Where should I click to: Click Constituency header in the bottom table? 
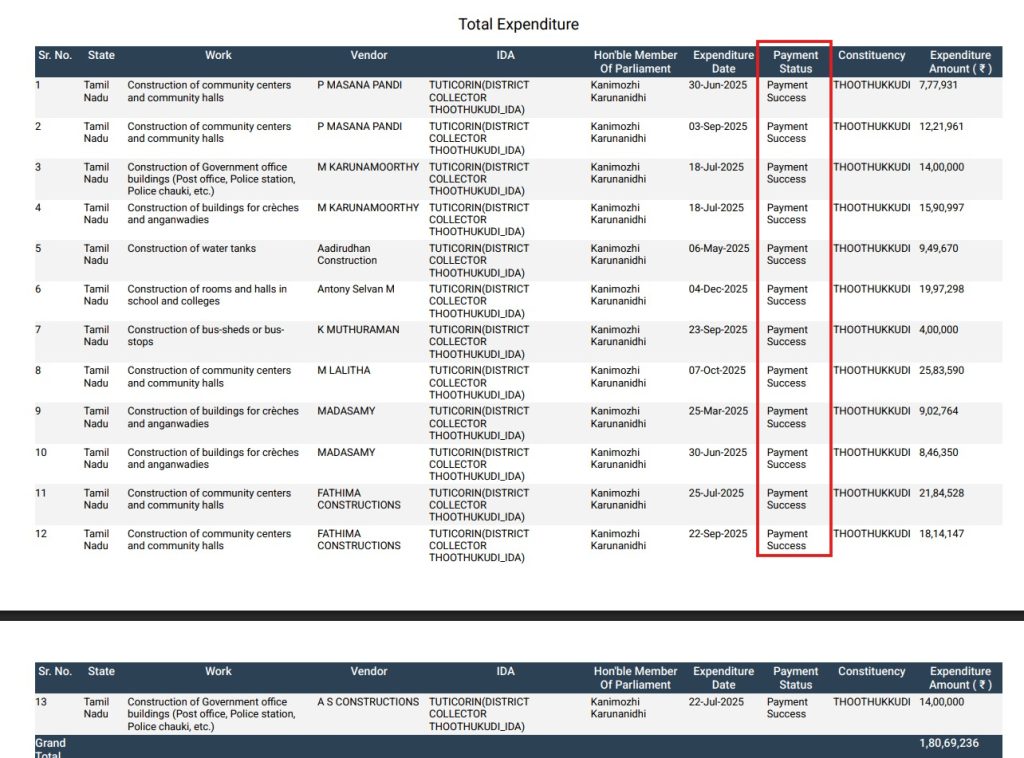coord(871,671)
